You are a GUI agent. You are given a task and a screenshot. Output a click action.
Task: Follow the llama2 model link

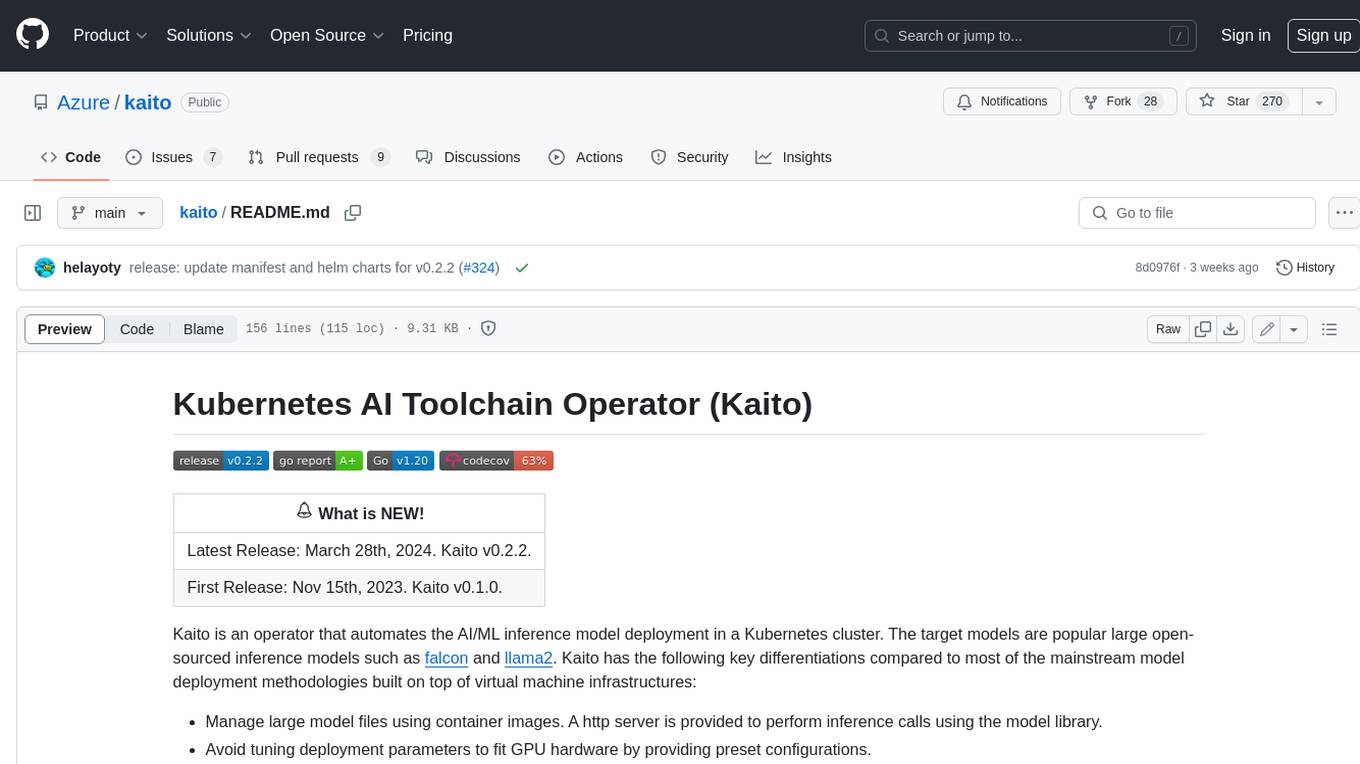(529, 658)
